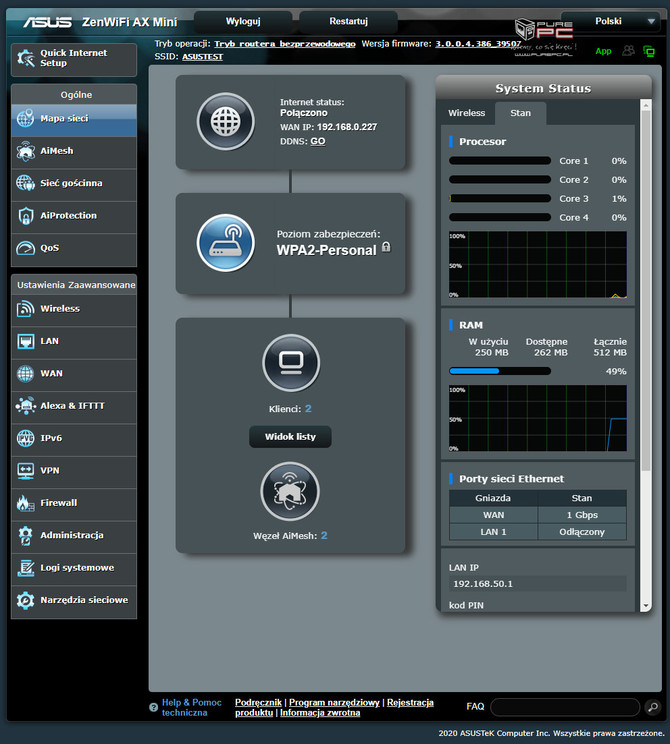Click the AiMesh sidebar icon
The width and height of the screenshot is (670, 744).
[26, 151]
